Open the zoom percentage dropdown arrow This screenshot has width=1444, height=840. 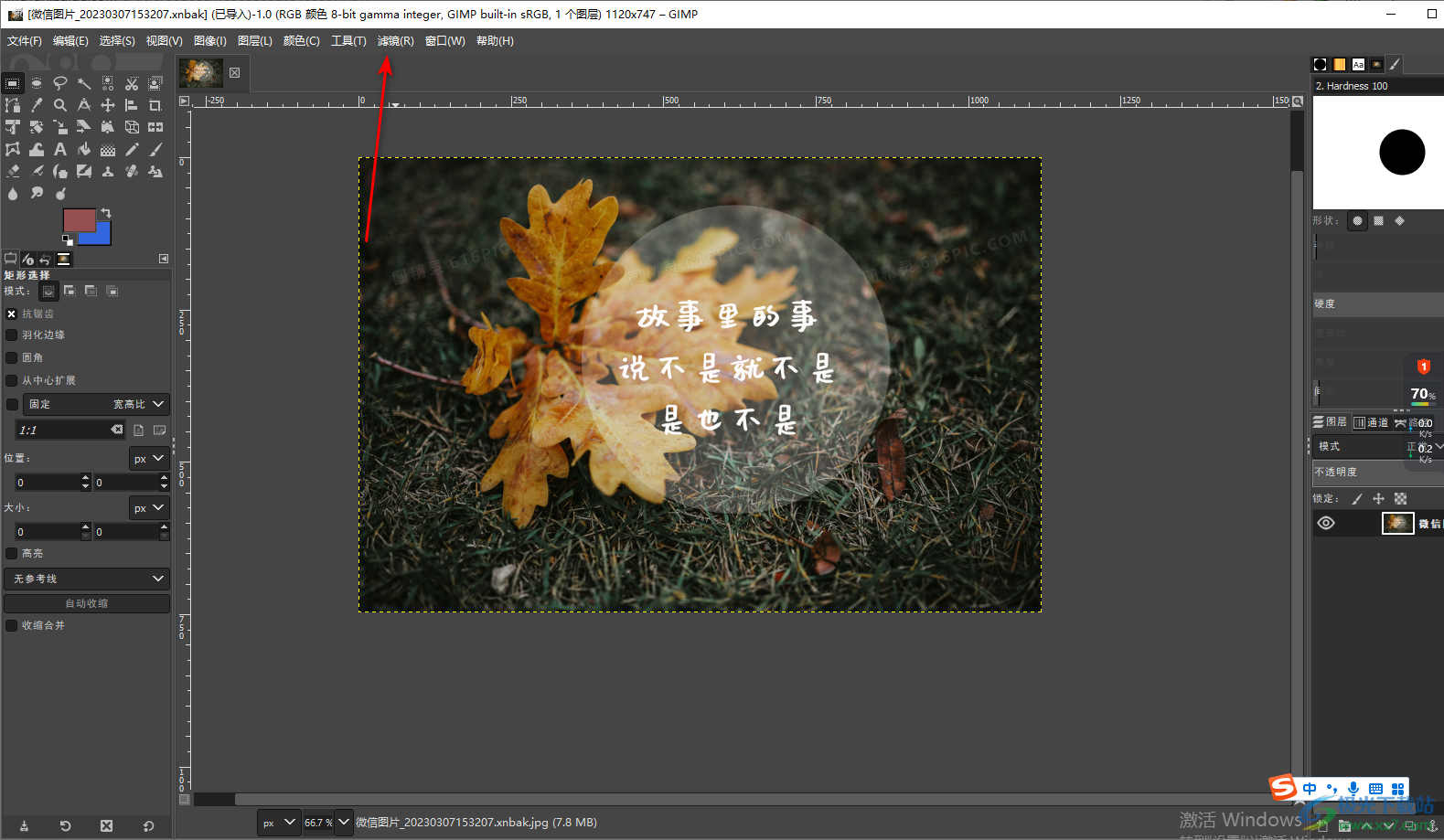(x=344, y=823)
